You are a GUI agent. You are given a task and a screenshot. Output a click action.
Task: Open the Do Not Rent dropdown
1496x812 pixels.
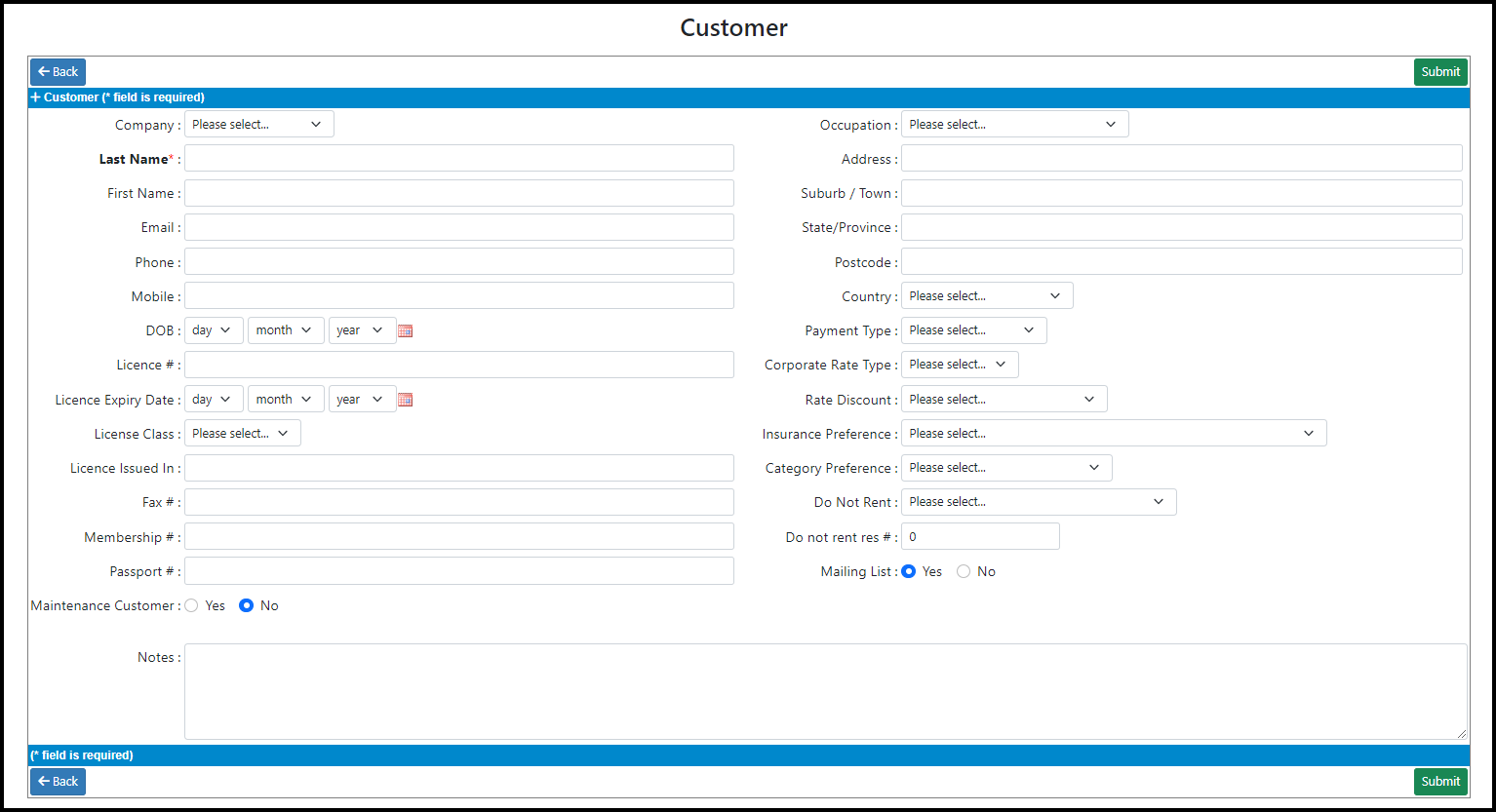1039,502
